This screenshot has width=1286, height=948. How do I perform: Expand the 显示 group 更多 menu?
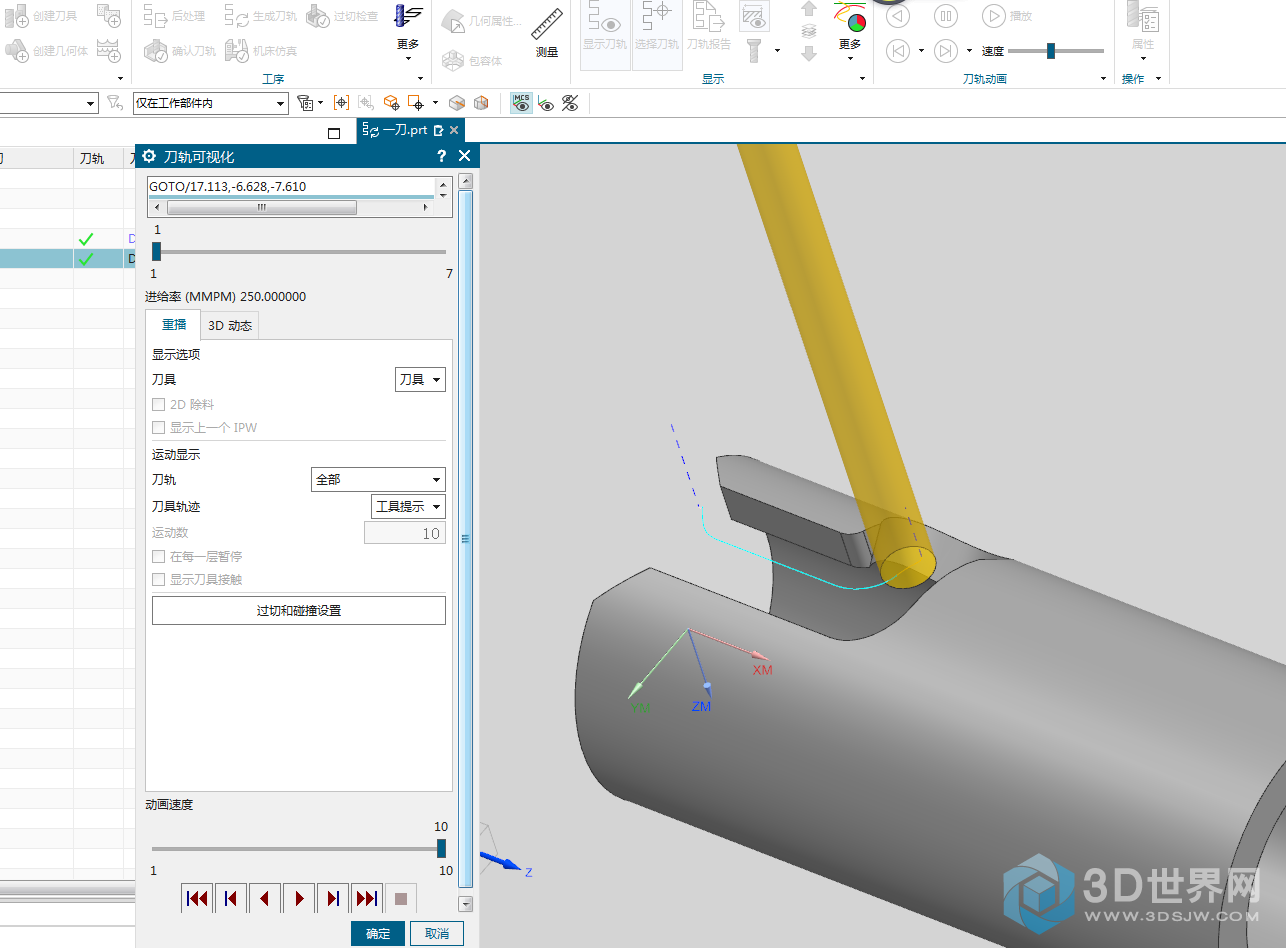850,34
